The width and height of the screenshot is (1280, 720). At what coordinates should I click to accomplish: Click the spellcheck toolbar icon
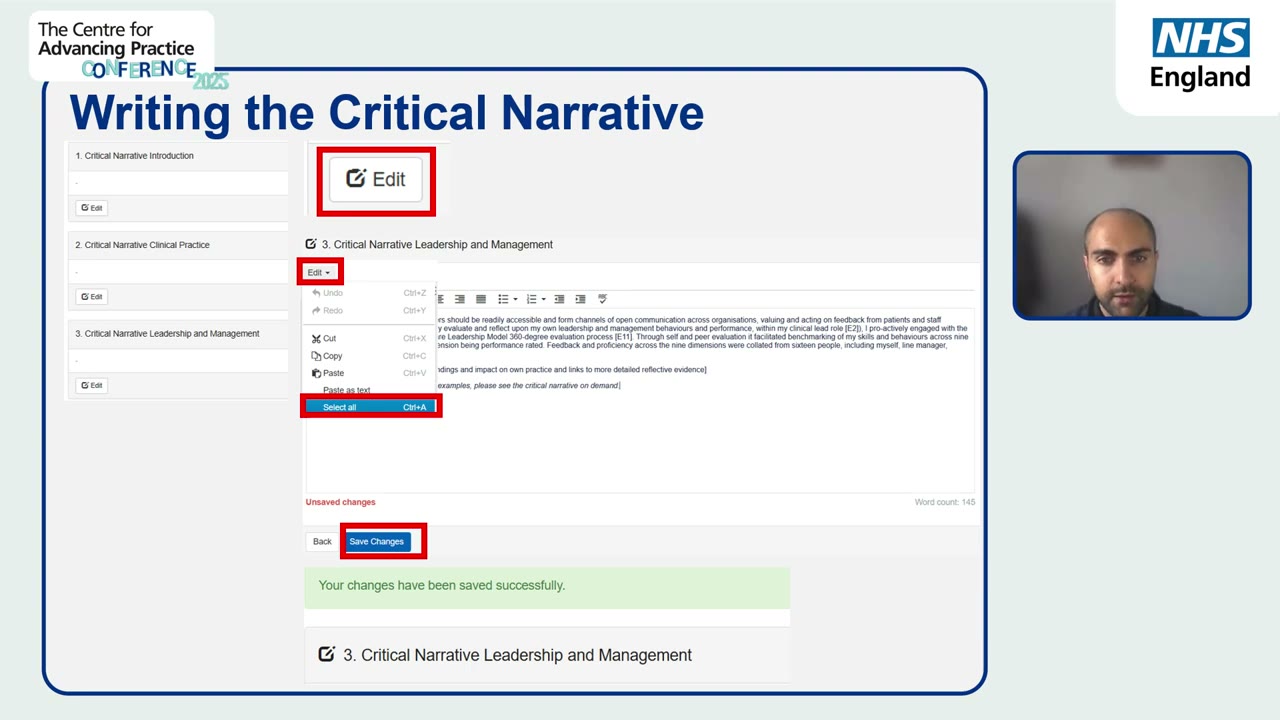click(x=602, y=299)
